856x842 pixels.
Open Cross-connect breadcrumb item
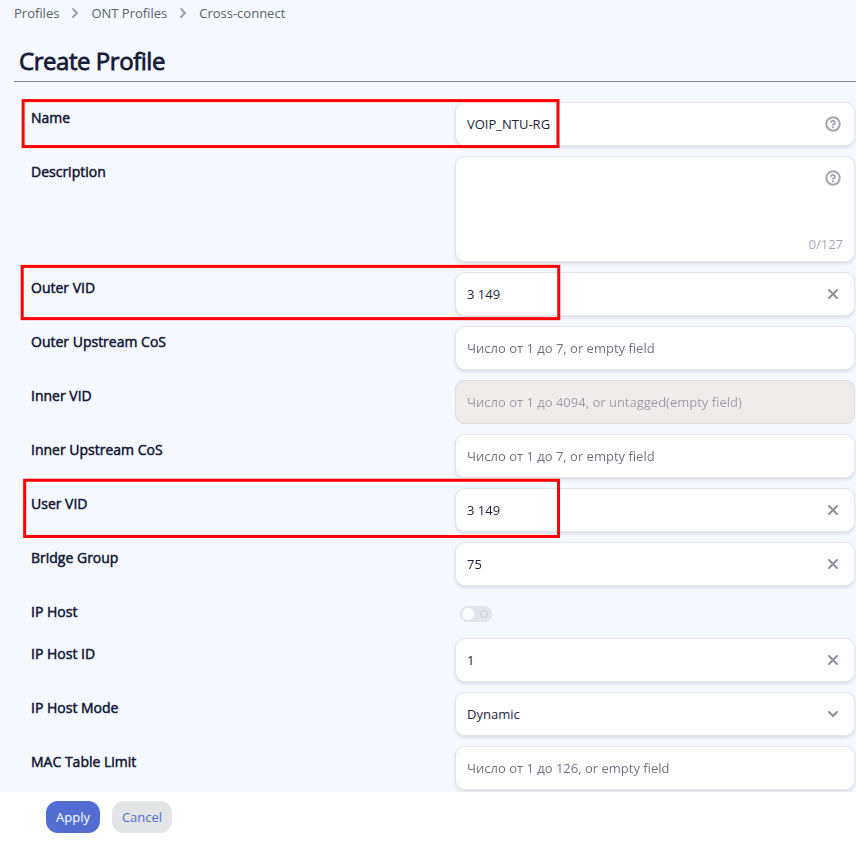(x=242, y=14)
